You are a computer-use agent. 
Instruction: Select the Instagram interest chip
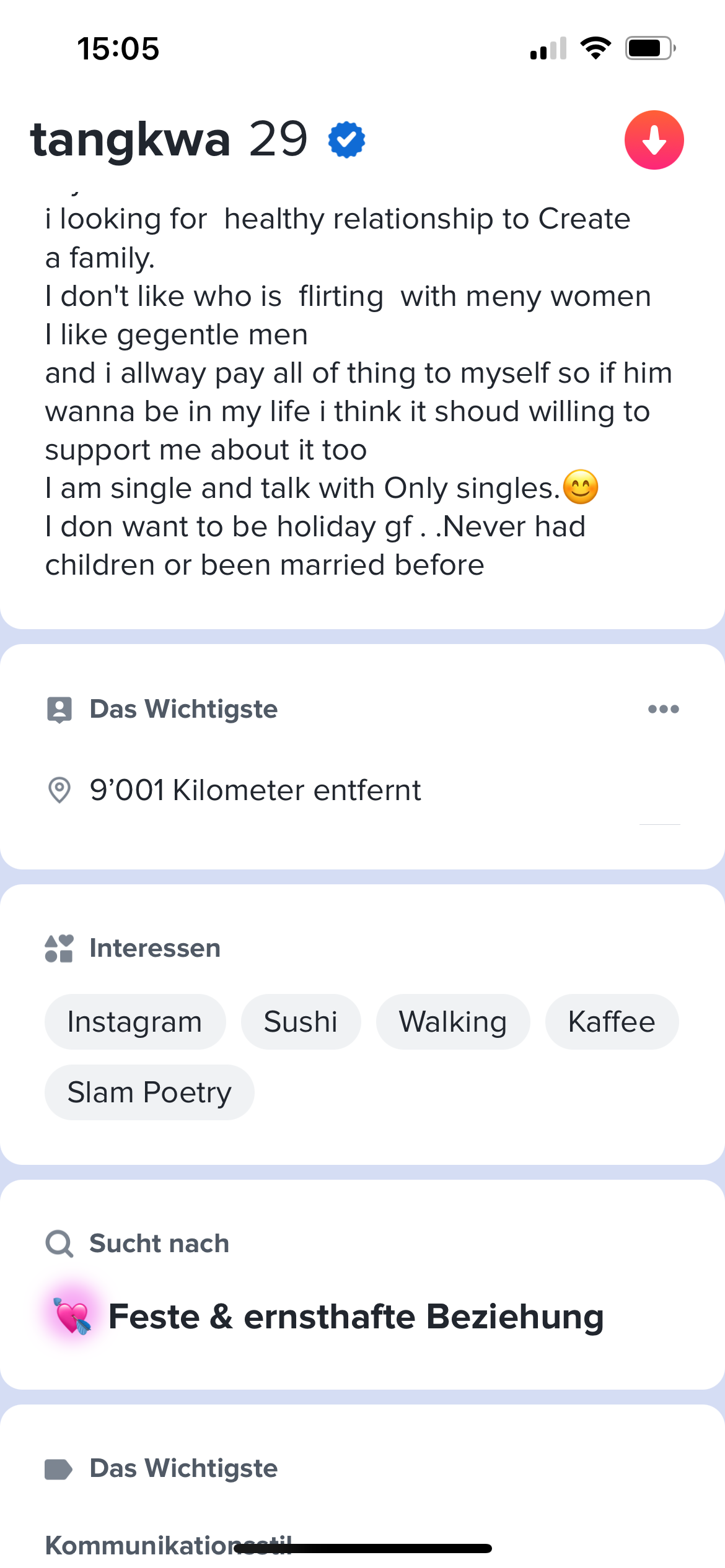[135, 1022]
